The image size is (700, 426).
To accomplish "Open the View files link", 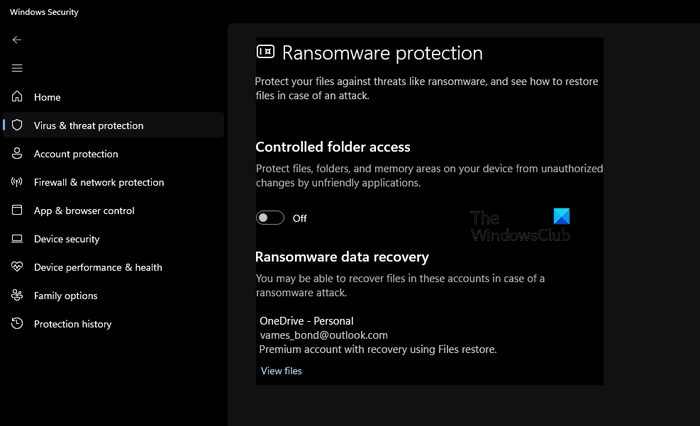I will [281, 371].
